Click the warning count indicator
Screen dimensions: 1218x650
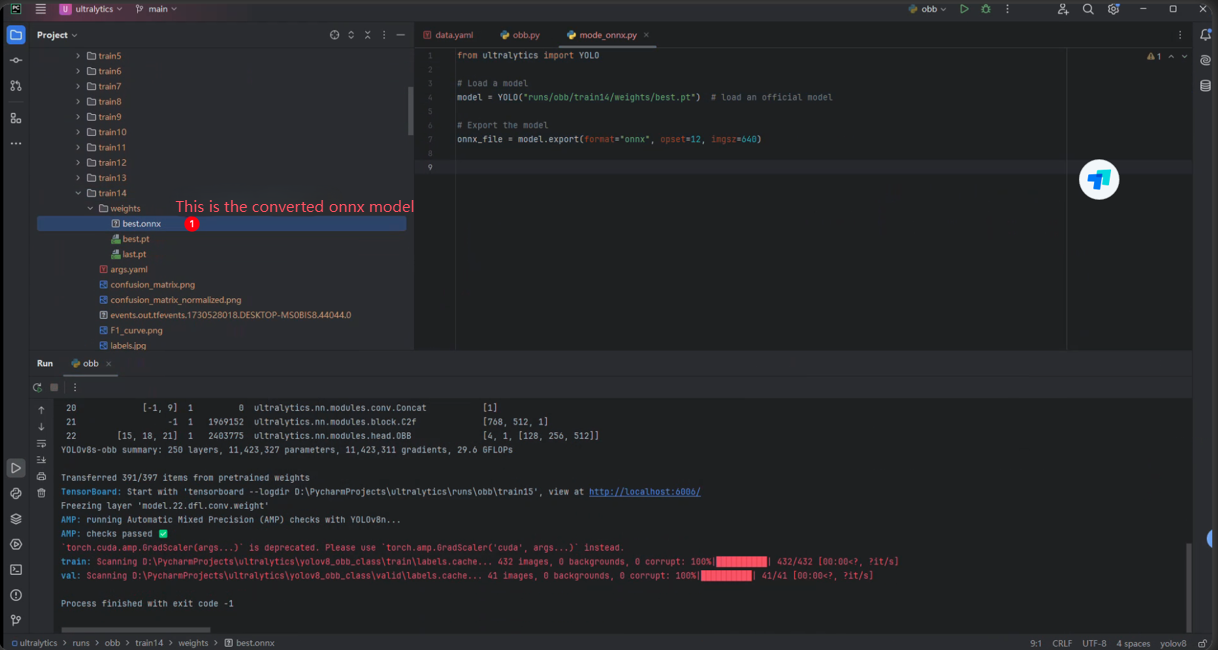tap(1154, 57)
